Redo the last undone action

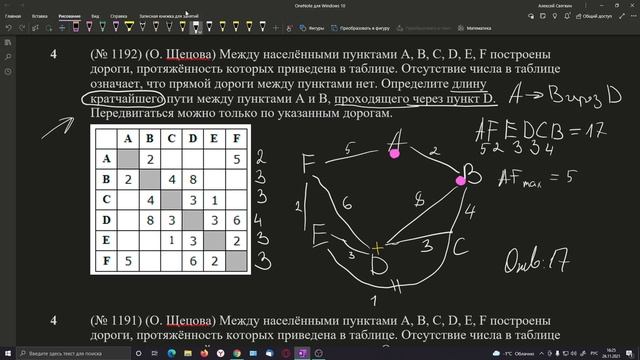tap(22, 28)
